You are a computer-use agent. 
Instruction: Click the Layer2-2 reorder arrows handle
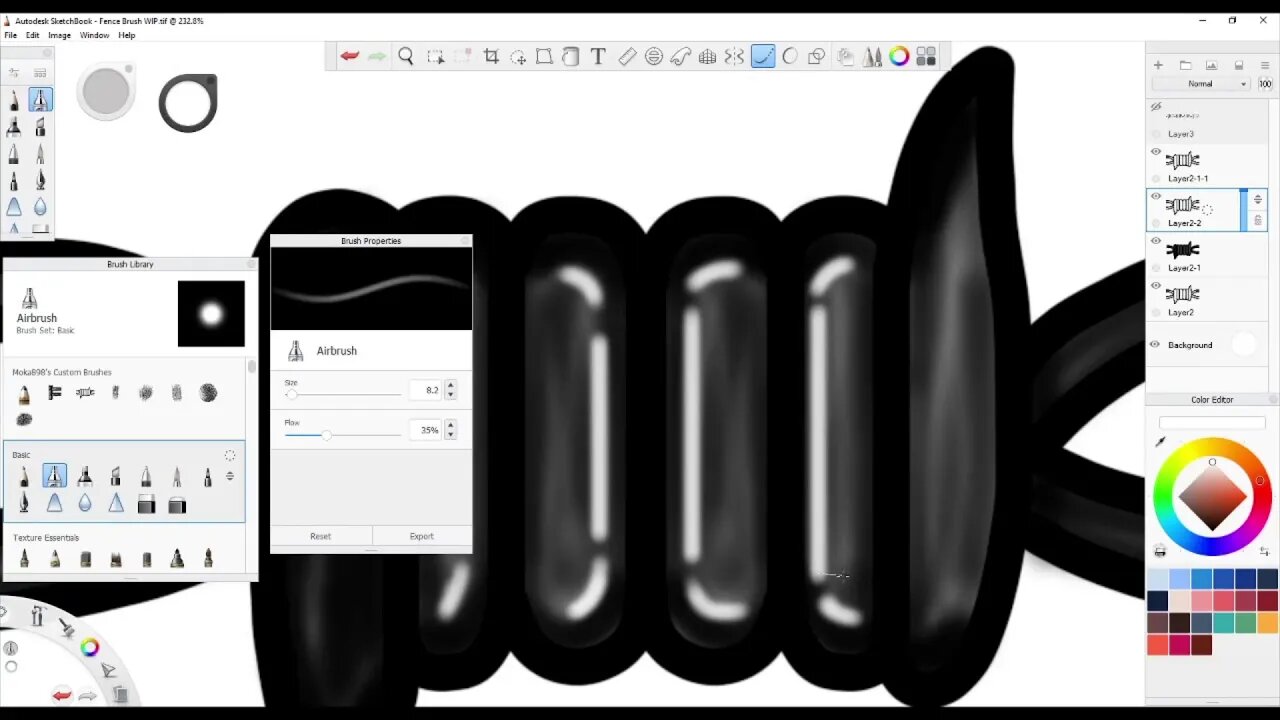[1258, 200]
